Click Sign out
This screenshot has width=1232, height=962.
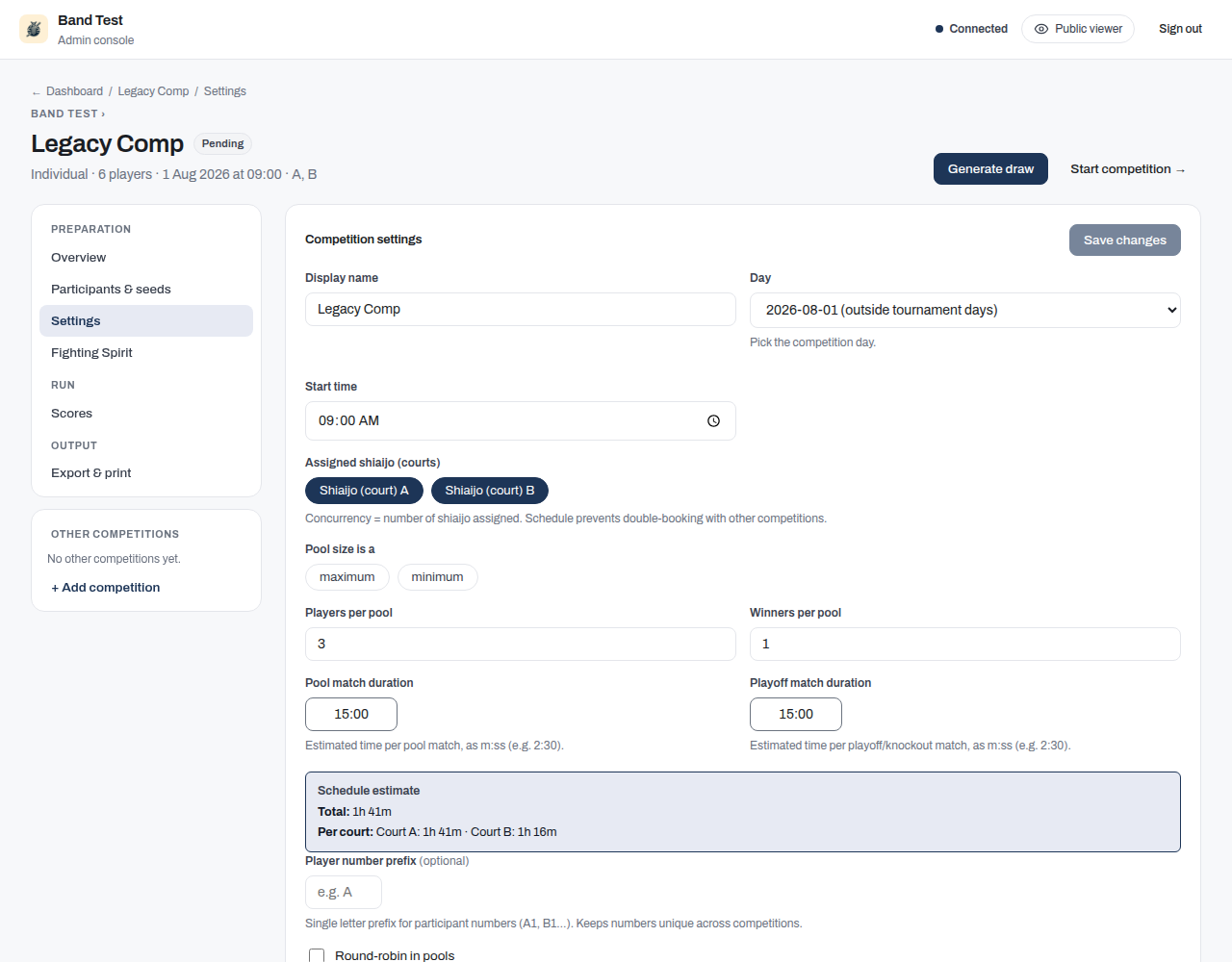click(x=1180, y=29)
